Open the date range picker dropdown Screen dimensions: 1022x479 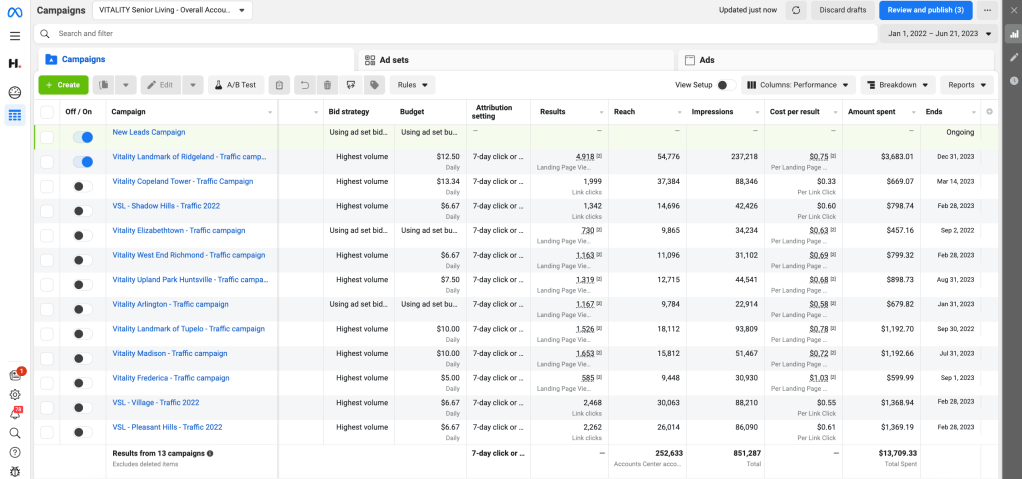[x=939, y=33]
